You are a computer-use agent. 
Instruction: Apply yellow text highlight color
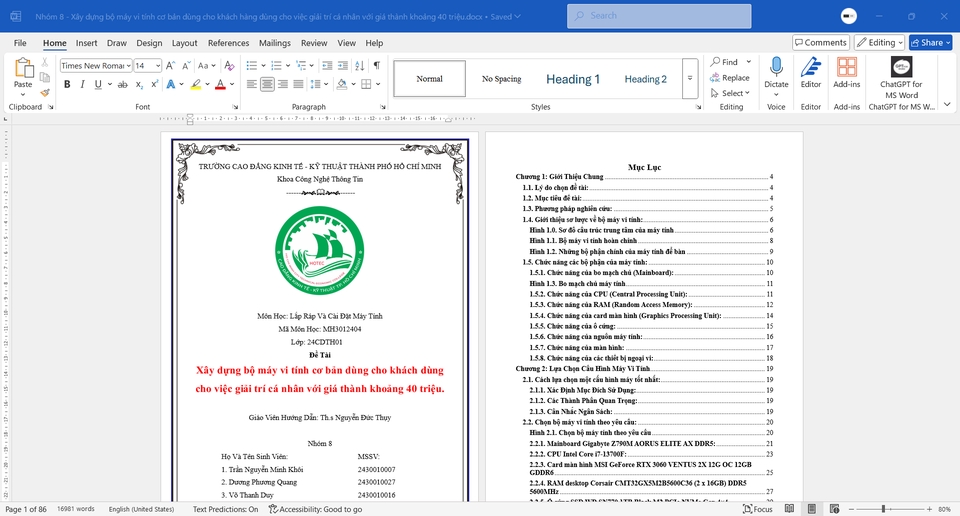coord(195,84)
